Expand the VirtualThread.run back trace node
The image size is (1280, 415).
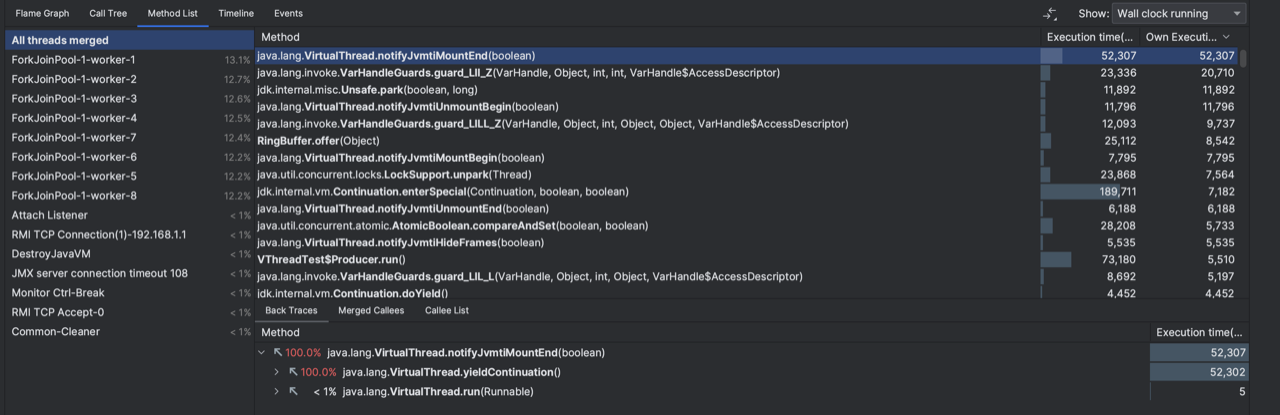(x=277, y=392)
